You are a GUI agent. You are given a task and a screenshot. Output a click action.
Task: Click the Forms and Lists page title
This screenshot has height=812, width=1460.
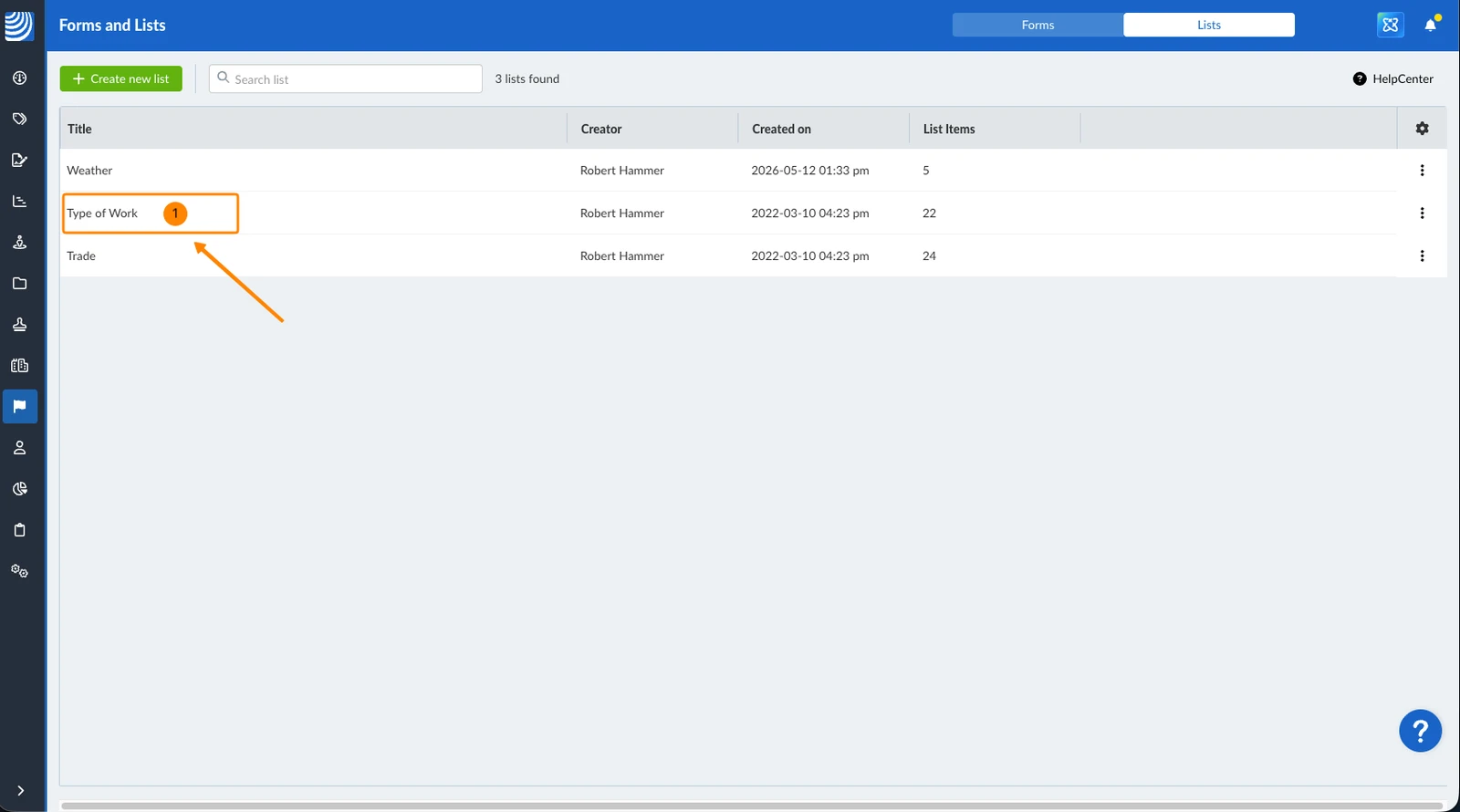[112, 26]
